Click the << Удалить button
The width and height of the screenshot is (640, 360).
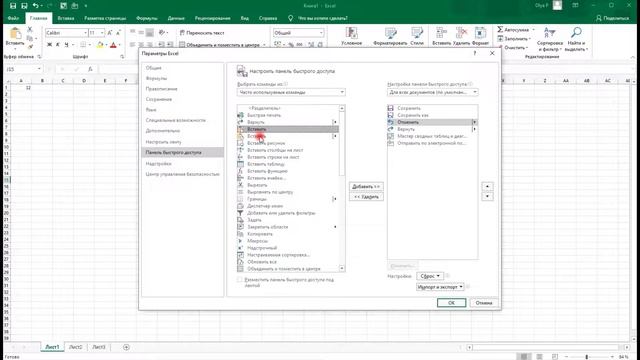pyautogui.click(x=366, y=197)
